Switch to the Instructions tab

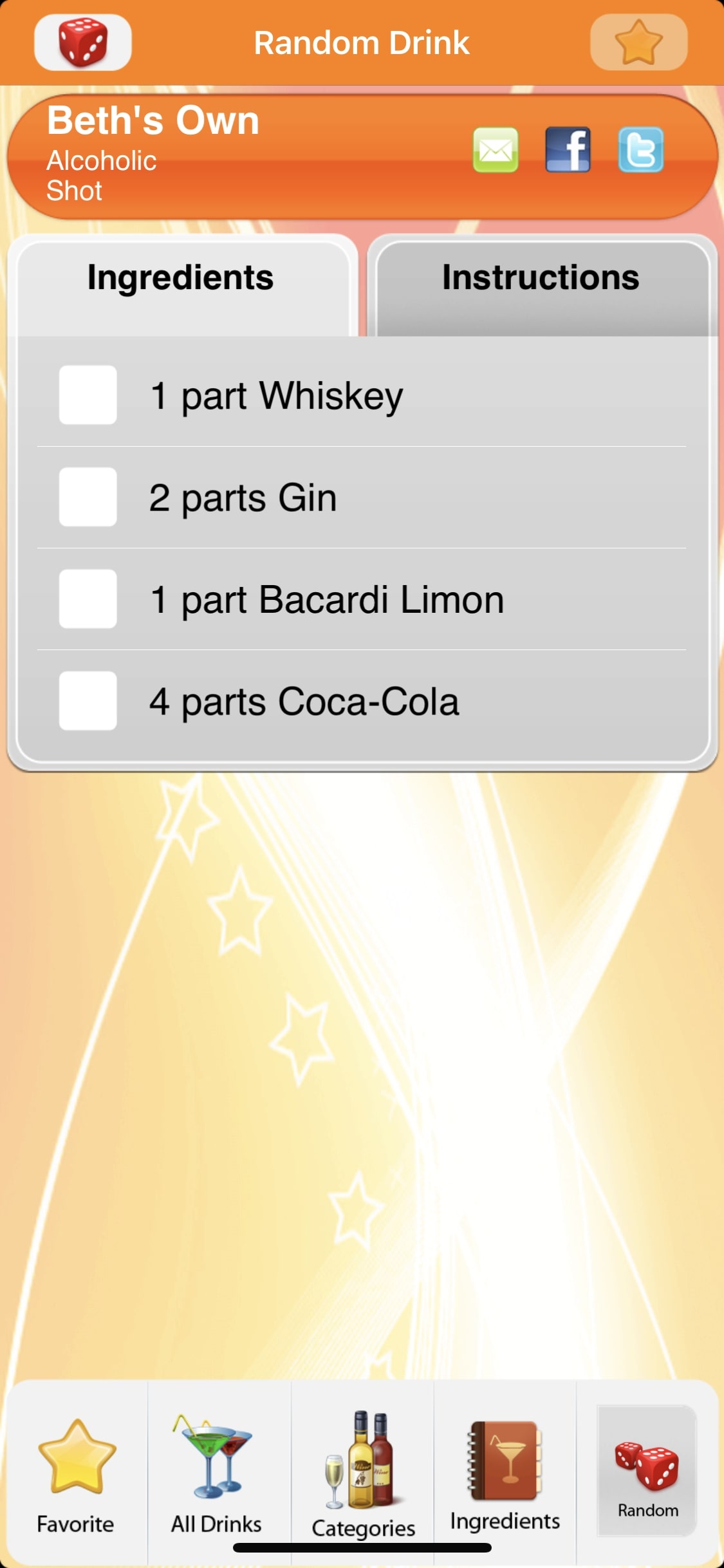point(541,278)
